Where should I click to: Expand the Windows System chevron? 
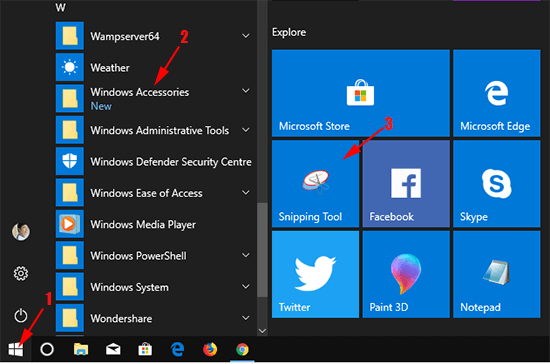246,287
